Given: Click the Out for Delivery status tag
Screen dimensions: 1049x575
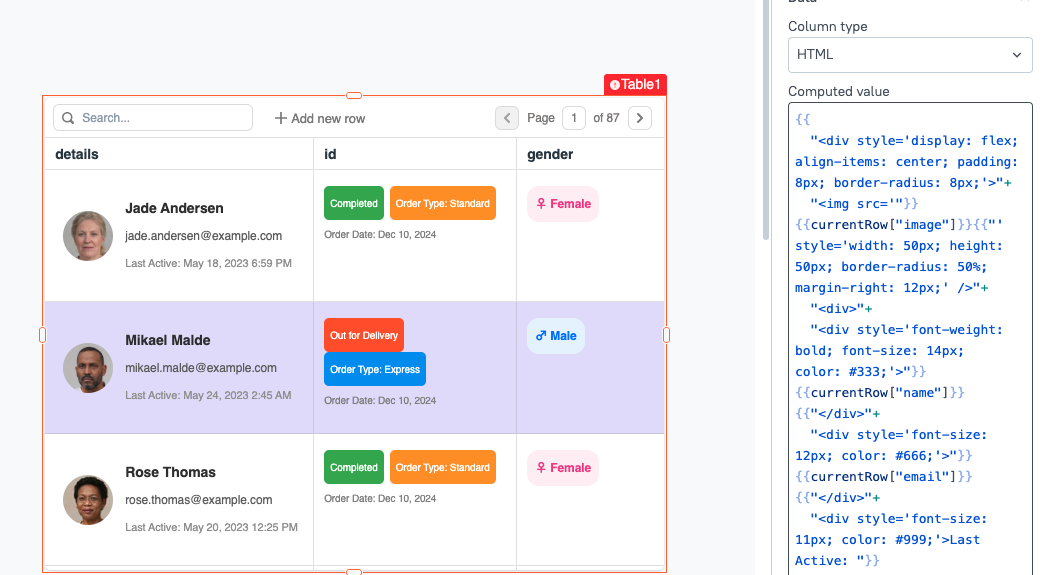Looking at the screenshot, I should 364,336.
